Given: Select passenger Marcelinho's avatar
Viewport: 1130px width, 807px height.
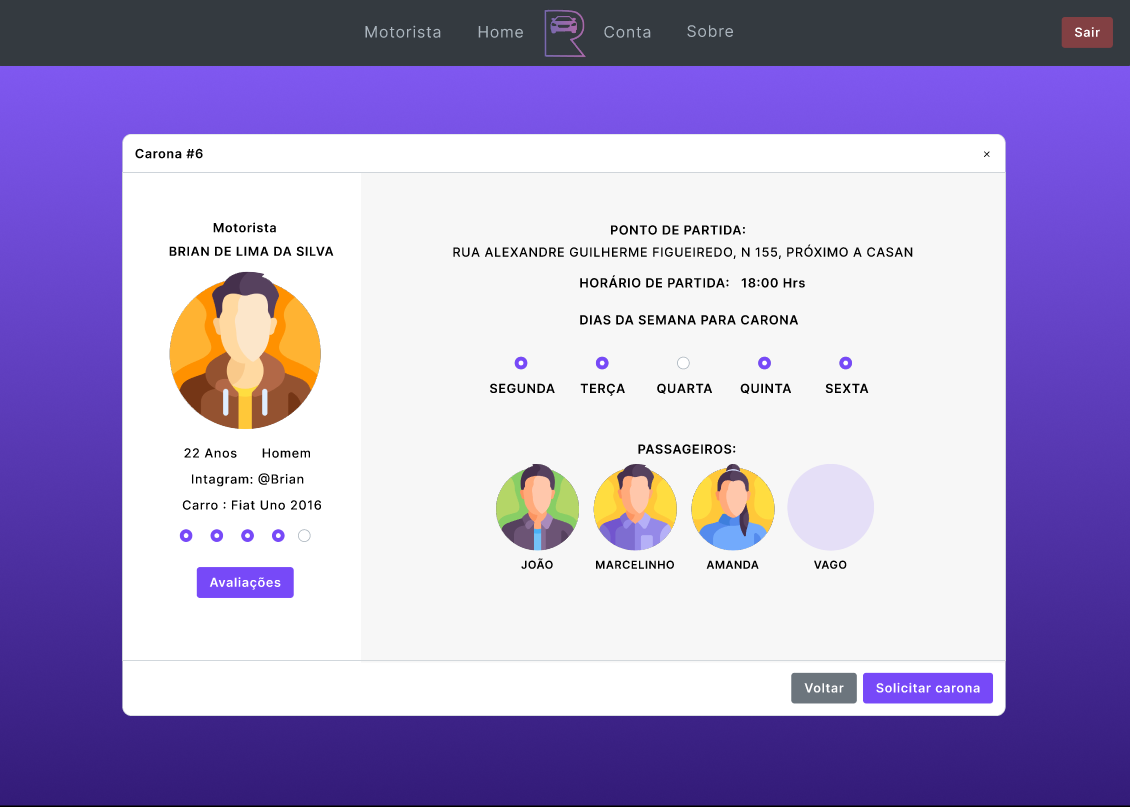Looking at the screenshot, I should point(635,508).
